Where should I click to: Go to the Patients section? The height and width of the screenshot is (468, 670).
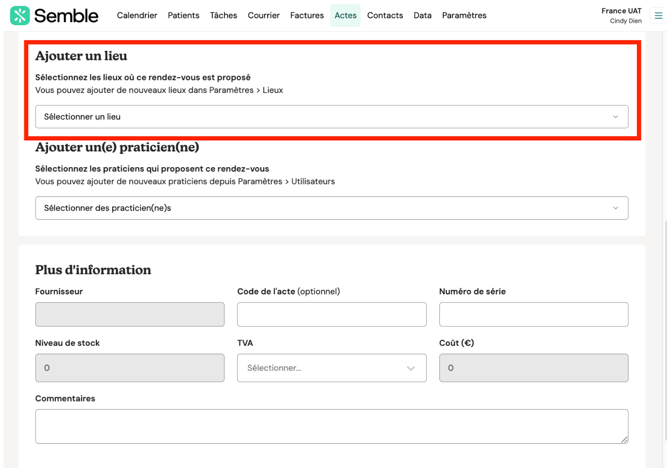click(x=183, y=16)
